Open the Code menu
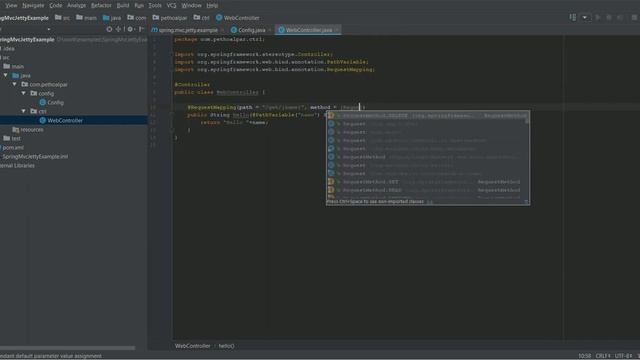 tap(56, 5)
